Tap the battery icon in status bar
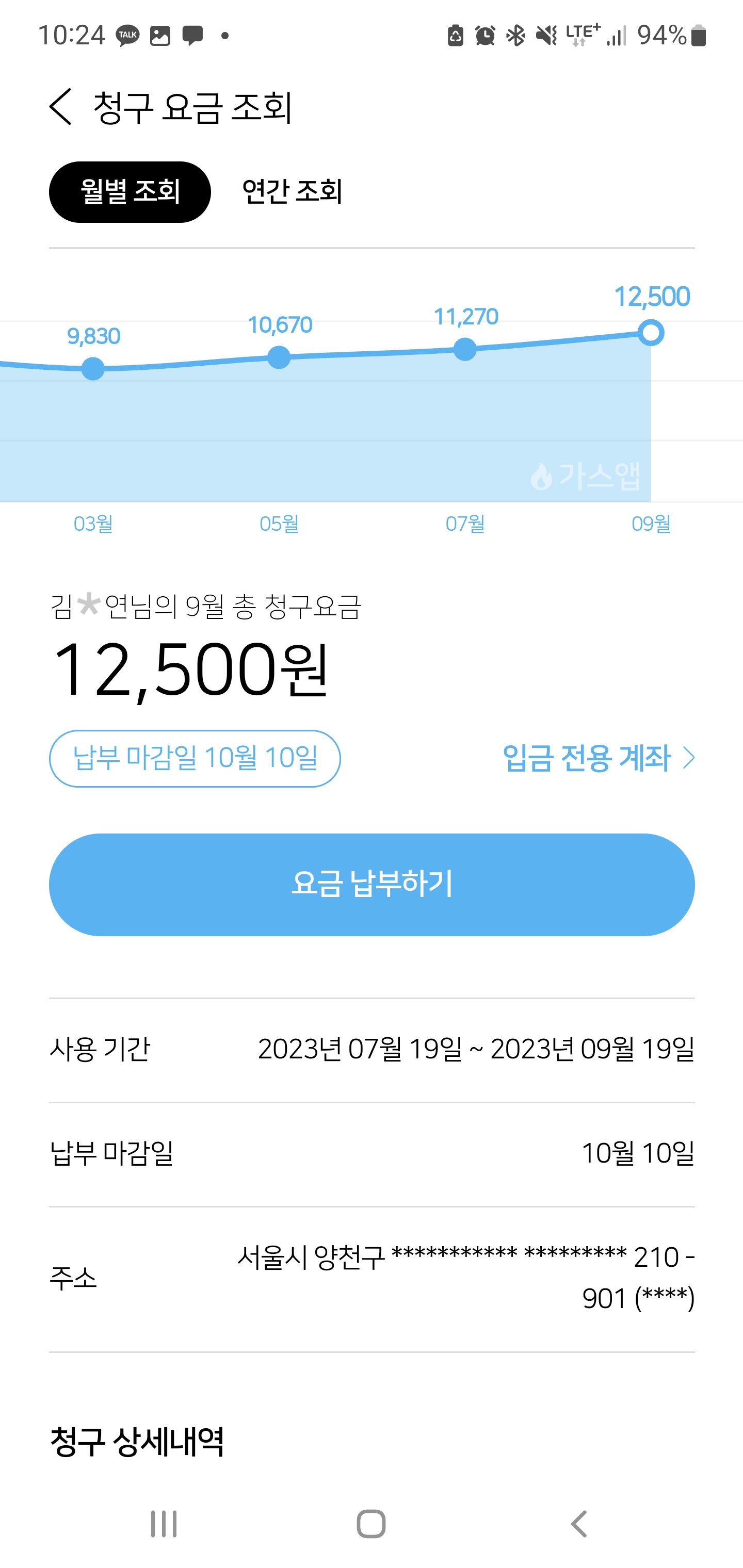The height and width of the screenshot is (1568, 743). coord(699,35)
